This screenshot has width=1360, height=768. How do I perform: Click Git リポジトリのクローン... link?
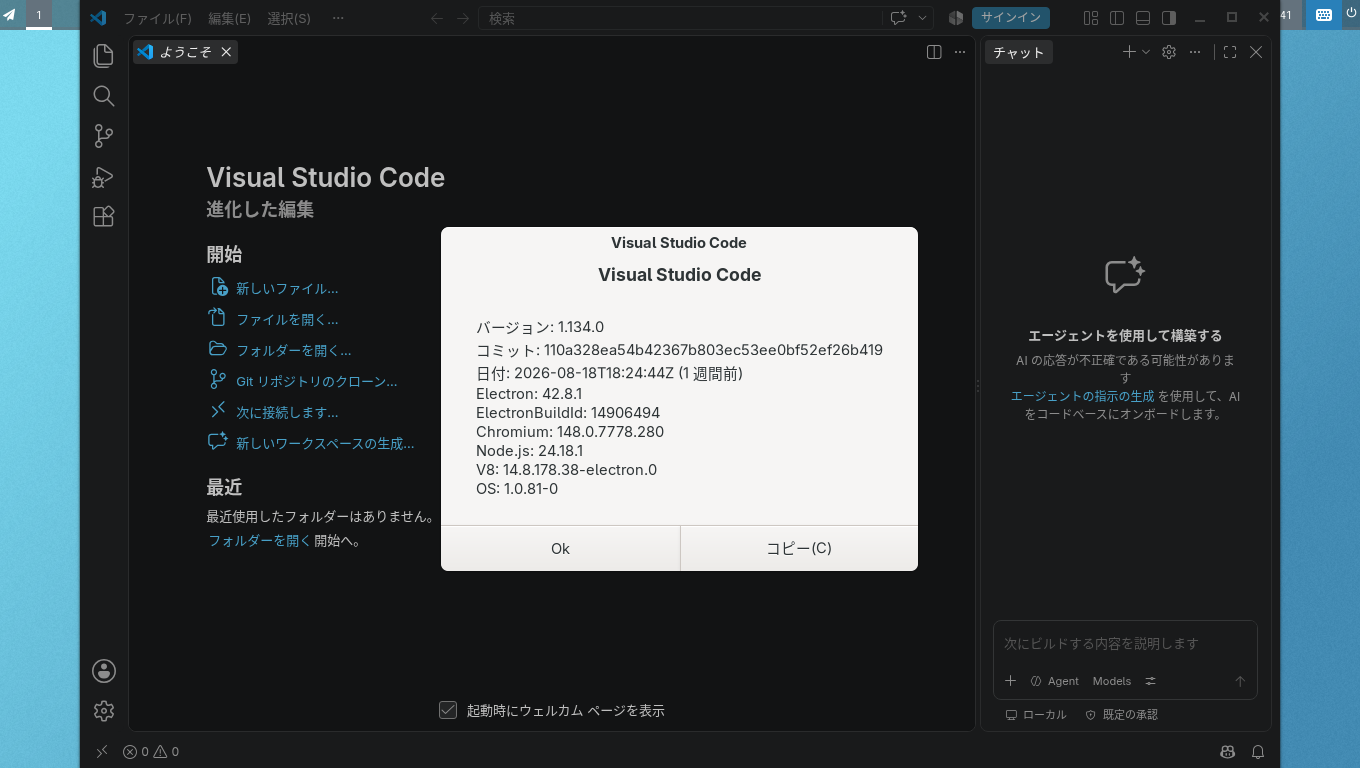(x=317, y=381)
